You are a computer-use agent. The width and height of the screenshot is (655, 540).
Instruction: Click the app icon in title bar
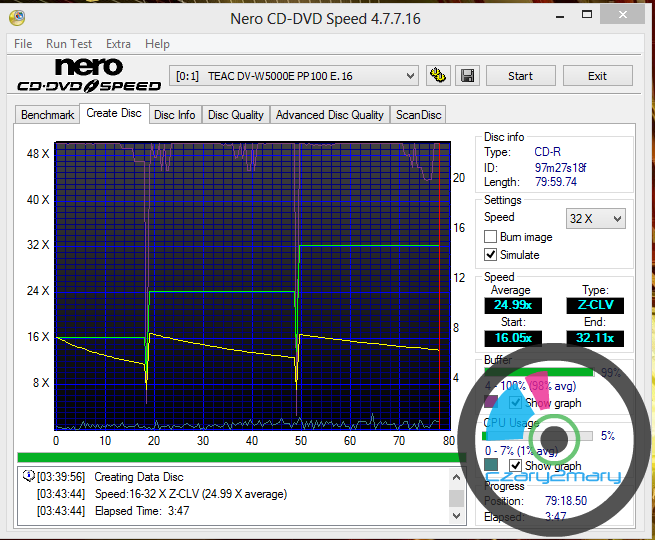[16, 16]
